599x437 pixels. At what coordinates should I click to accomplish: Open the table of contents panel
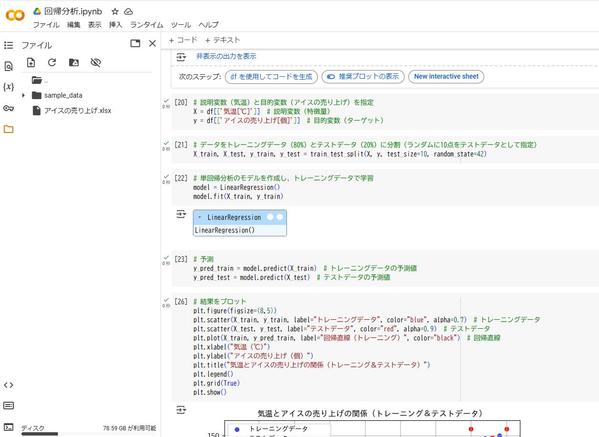8,45
